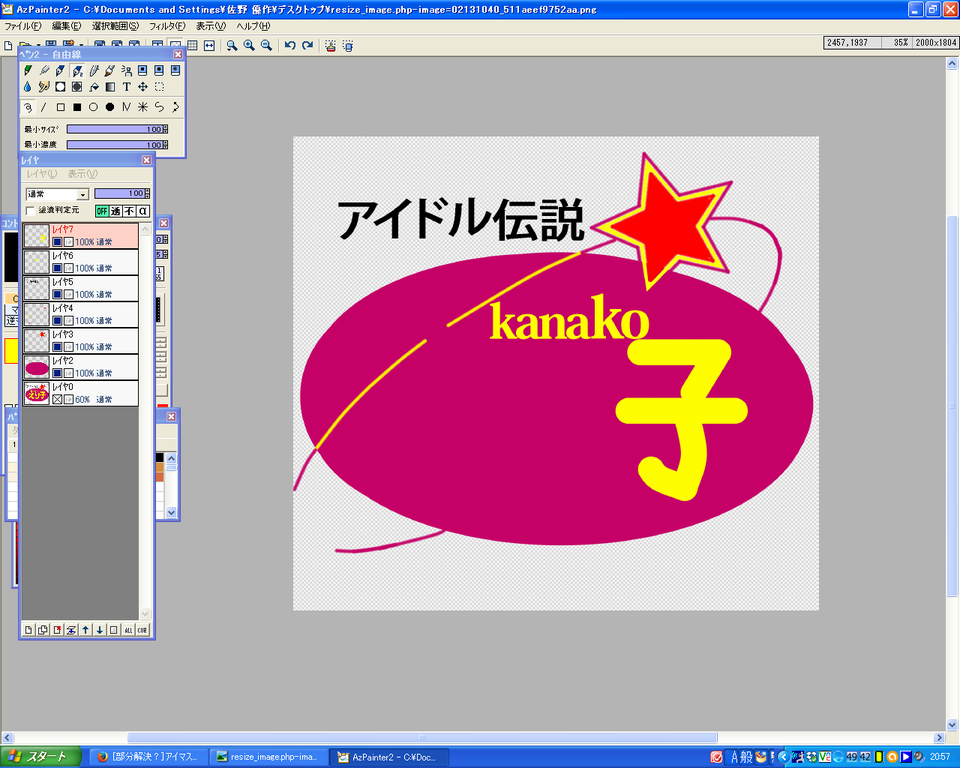Image resolution: width=960 pixels, height=768 pixels.
Task: Choose the freehand line draw mode
Action: (x=28, y=107)
